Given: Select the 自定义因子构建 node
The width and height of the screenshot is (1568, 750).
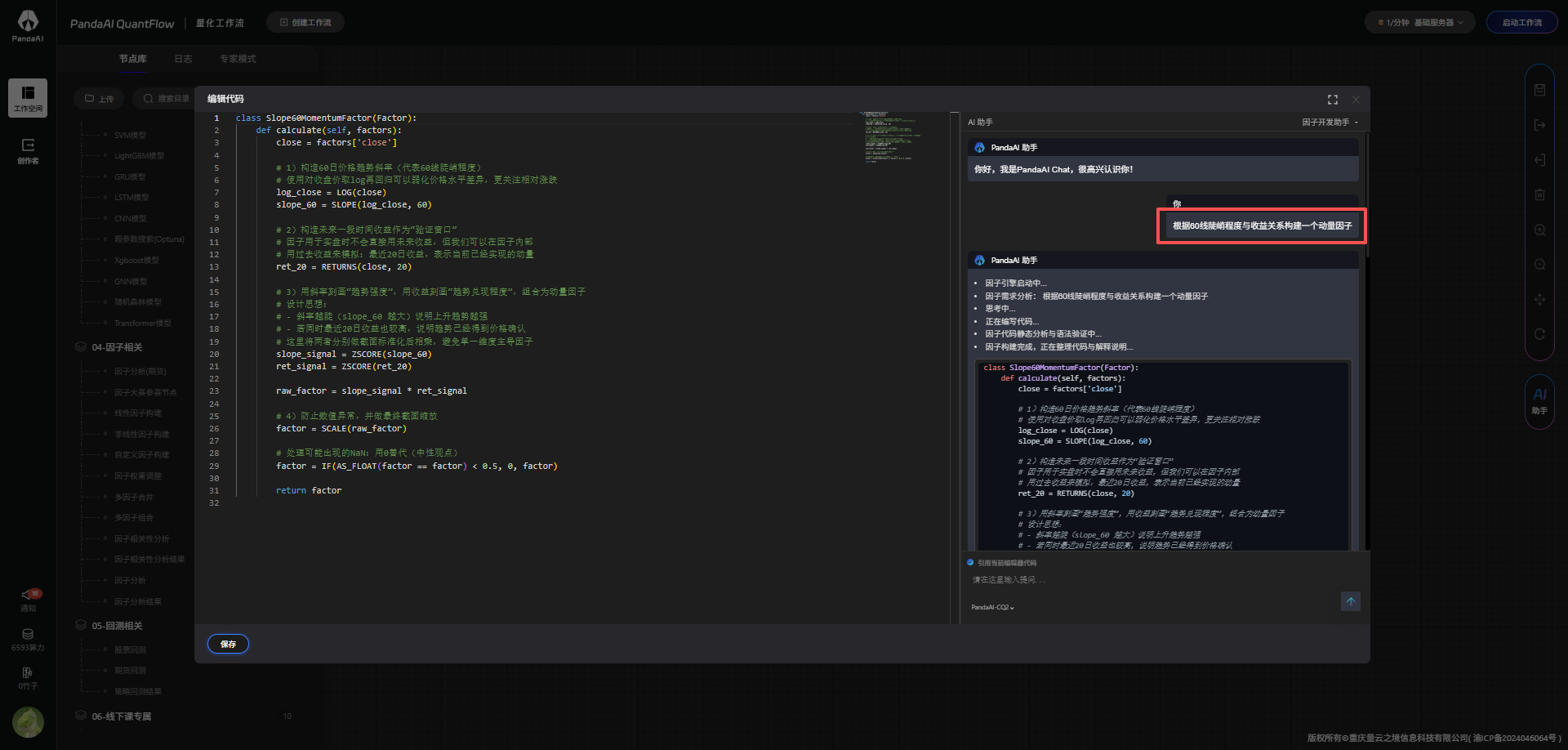Looking at the screenshot, I should [142, 455].
